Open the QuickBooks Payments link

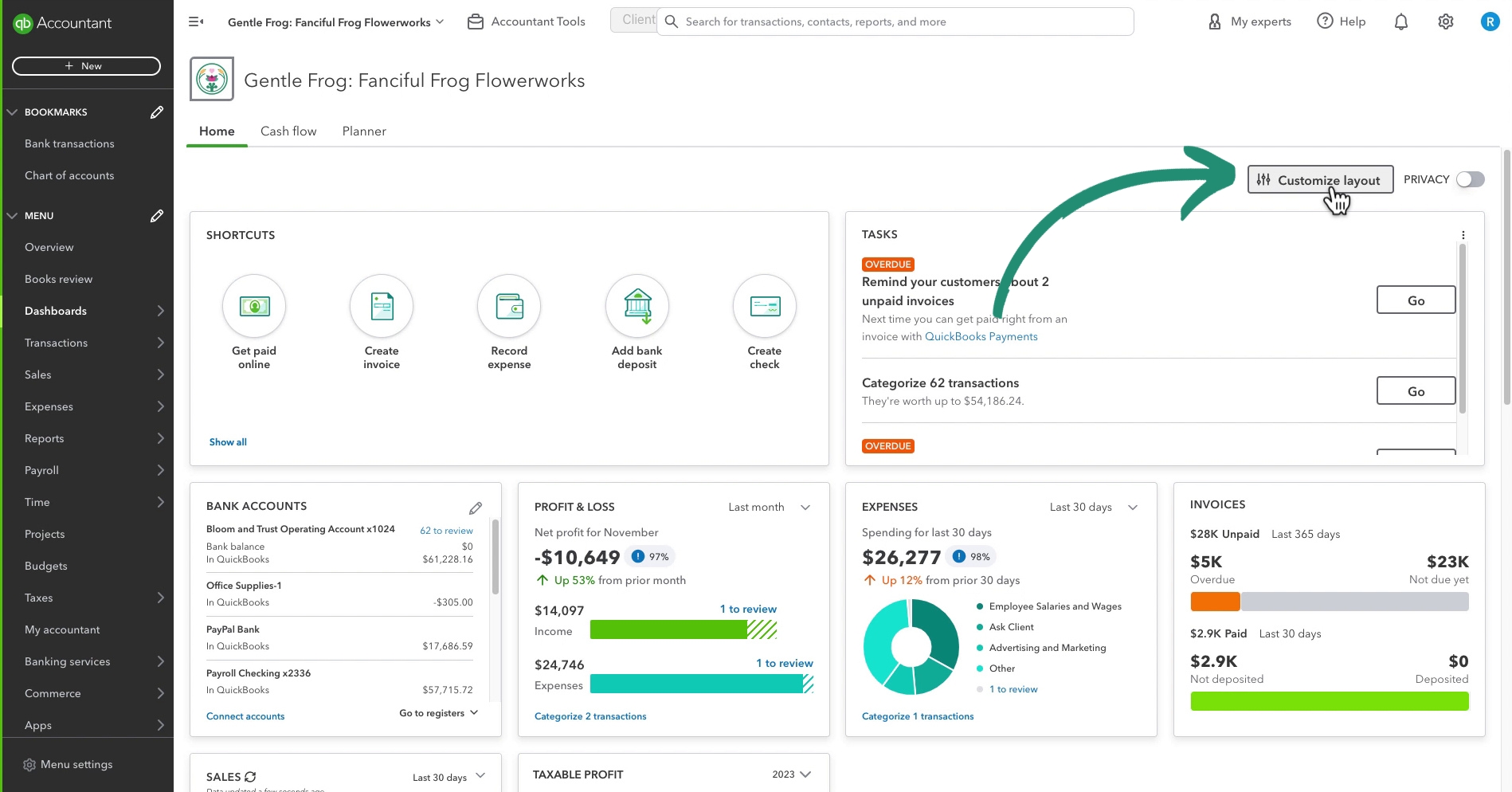point(981,336)
